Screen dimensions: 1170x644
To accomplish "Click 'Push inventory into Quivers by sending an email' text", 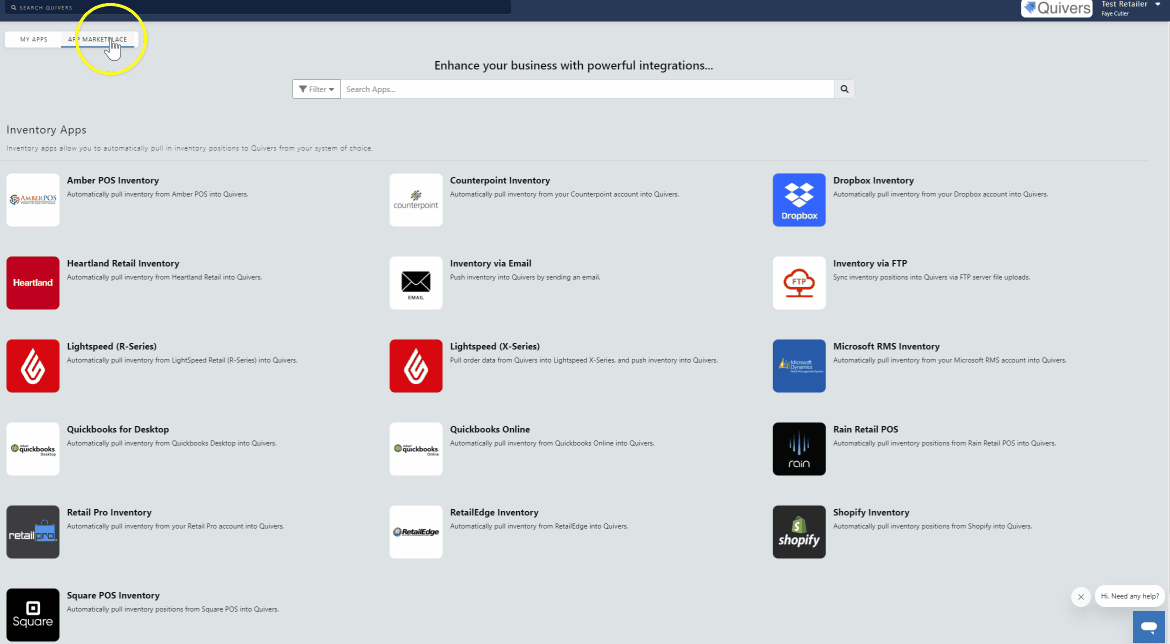I will pyautogui.click(x=525, y=277).
